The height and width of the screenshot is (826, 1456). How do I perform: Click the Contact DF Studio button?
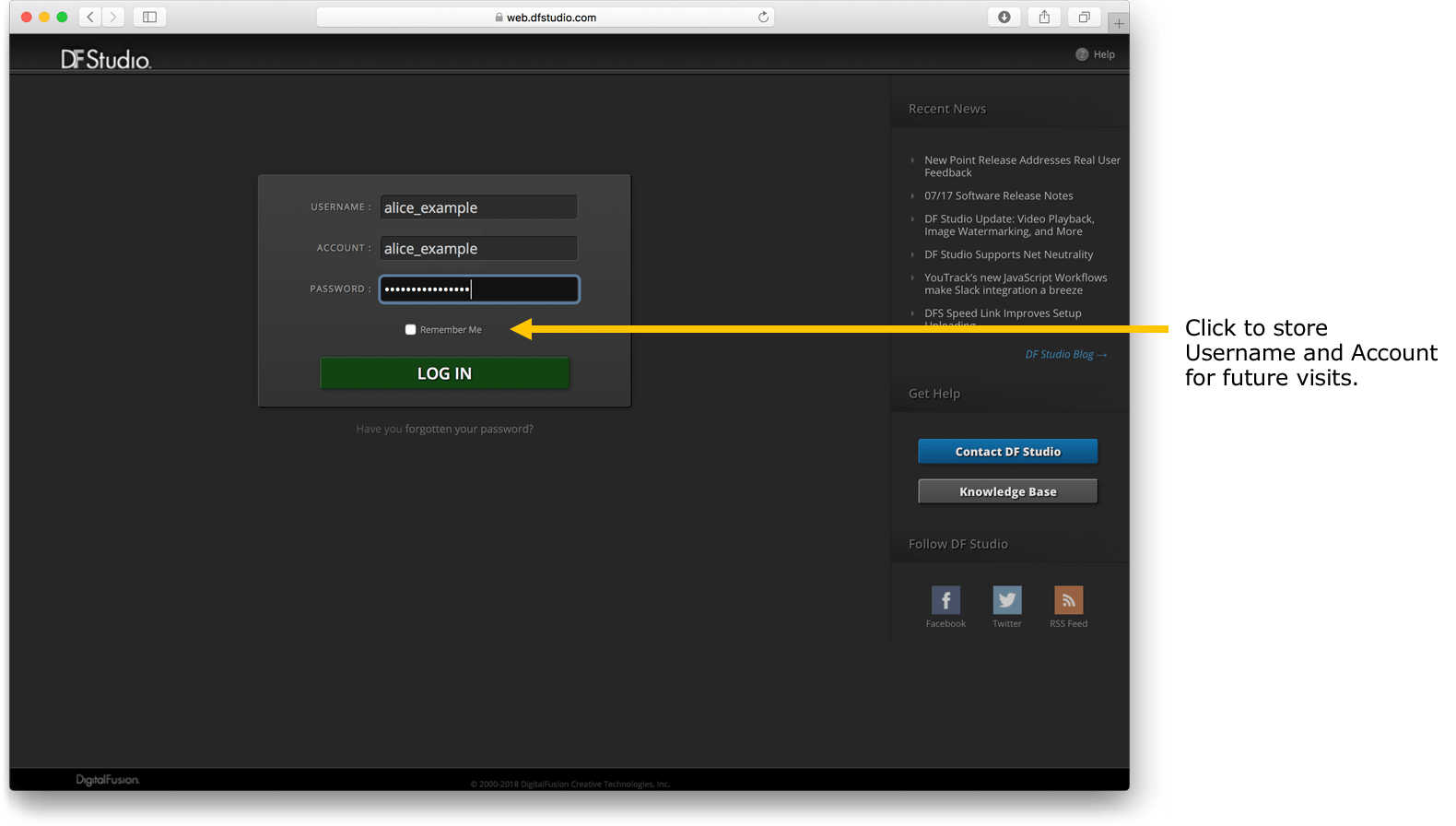click(1008, 452)
